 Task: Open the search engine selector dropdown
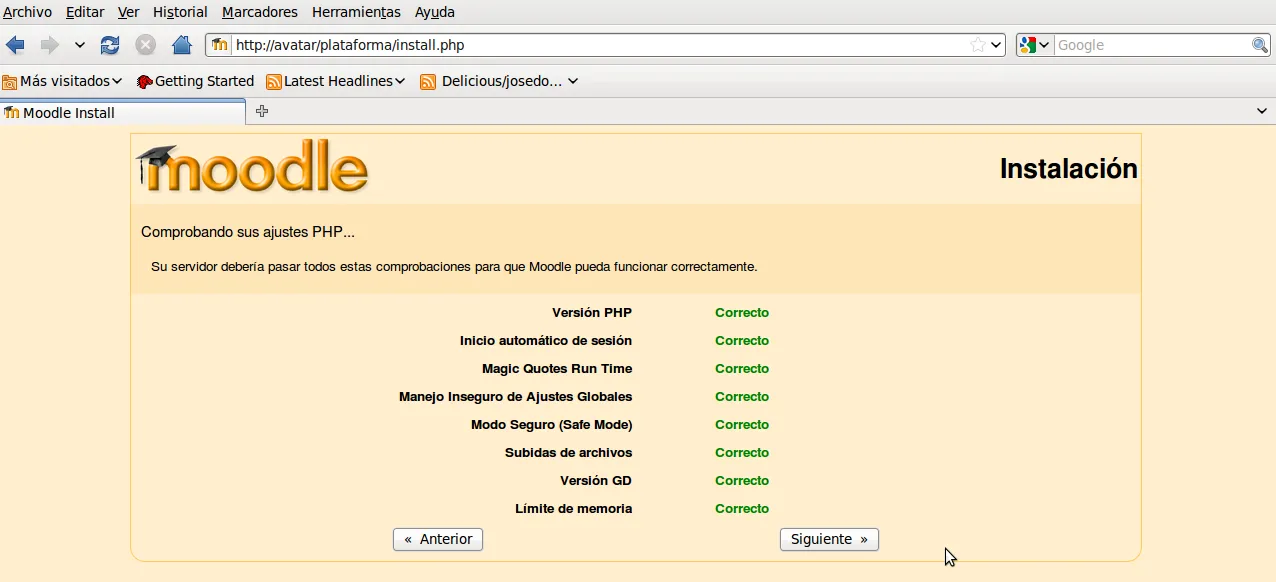pyautogui.click(x=1034, y=45)
